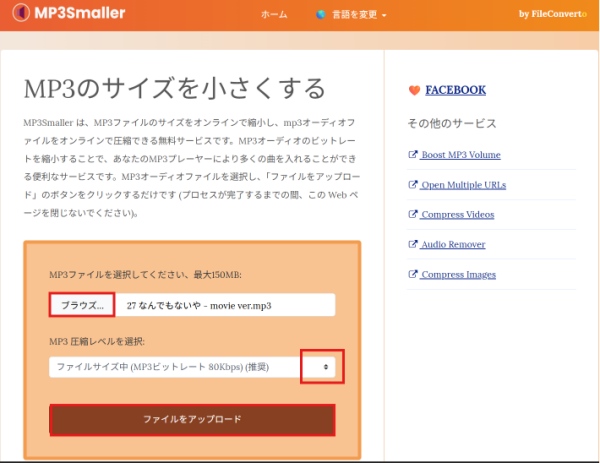Image resolution: width=600 pixels, height=463 pixels.
Task: Open the Compress Images link
Action: click(458, 274)
